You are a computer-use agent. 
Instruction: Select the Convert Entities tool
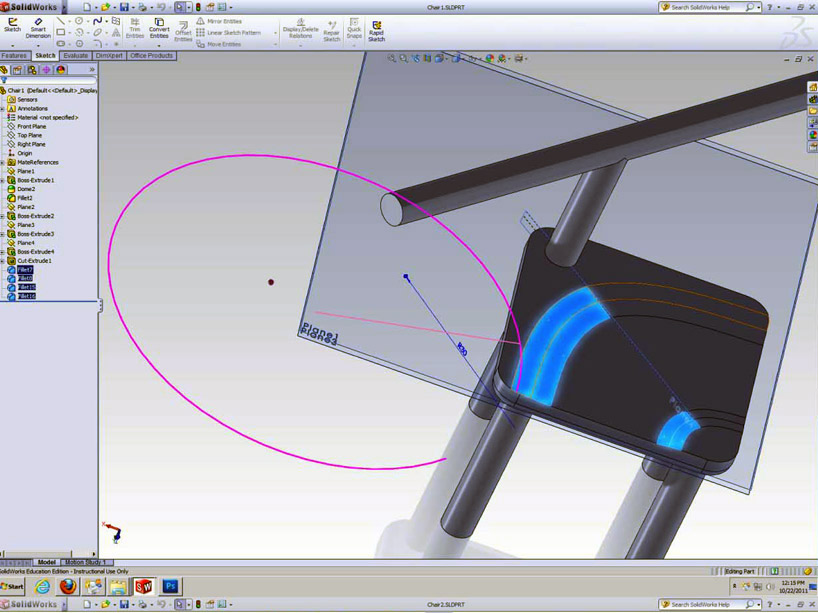(x=159, y=27)
